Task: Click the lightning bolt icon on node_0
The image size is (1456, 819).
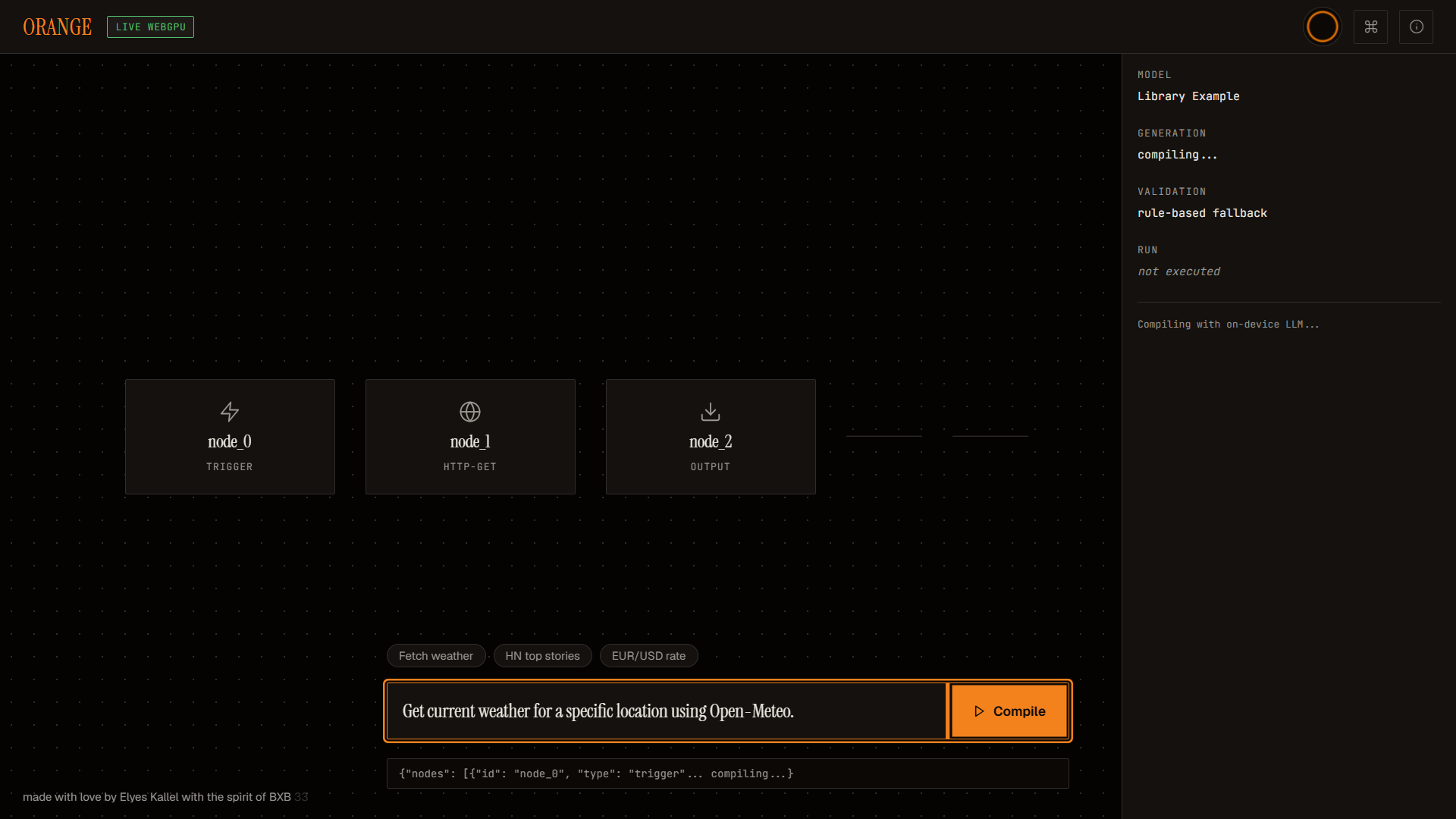Action: pyautogui.click(x=230, y=412)
